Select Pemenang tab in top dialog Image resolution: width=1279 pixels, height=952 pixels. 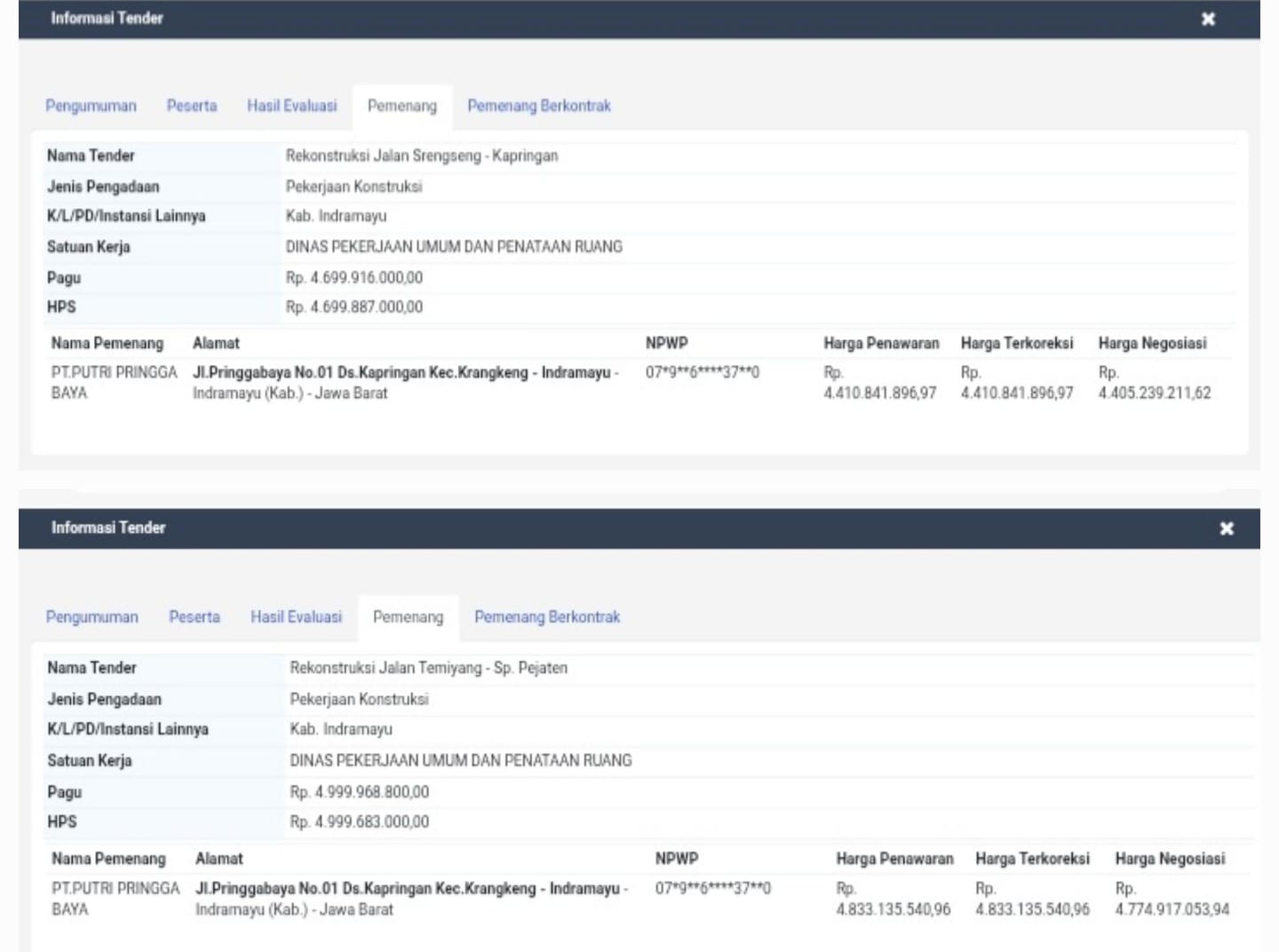pyautogui.click(x=402, y=107)
